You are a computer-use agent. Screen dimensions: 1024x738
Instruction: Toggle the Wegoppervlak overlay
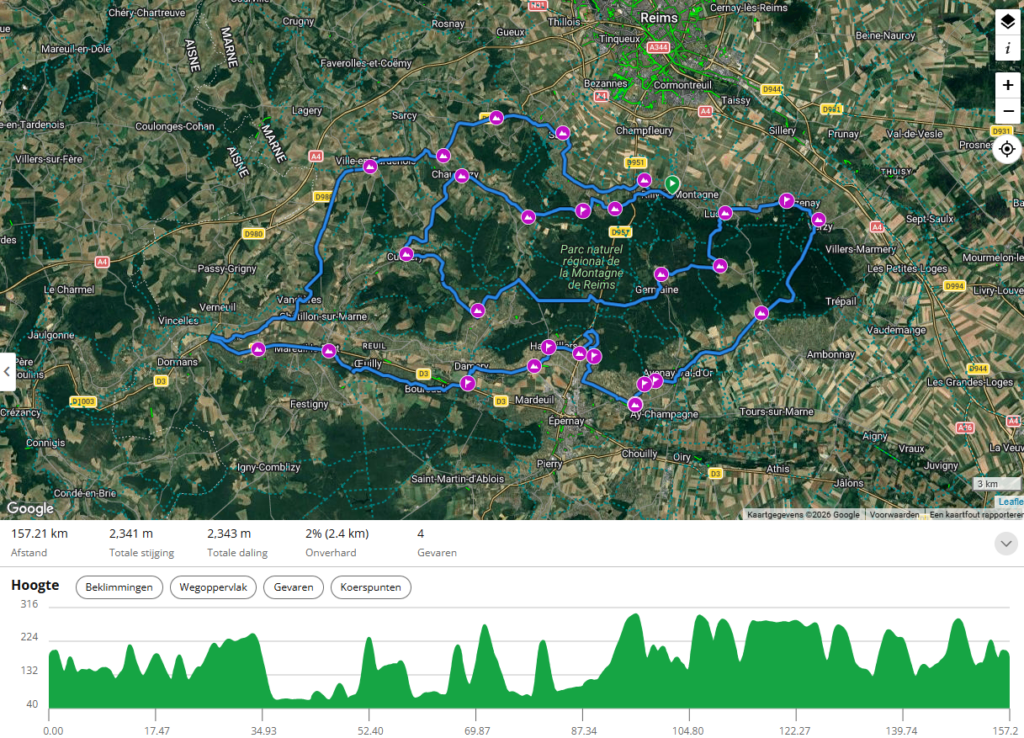point(213,587)
